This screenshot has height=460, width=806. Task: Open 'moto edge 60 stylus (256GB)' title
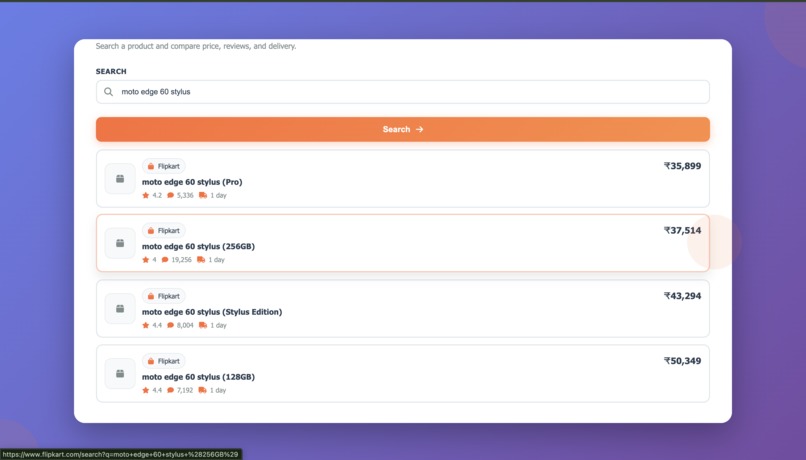(x=198, y=246)
